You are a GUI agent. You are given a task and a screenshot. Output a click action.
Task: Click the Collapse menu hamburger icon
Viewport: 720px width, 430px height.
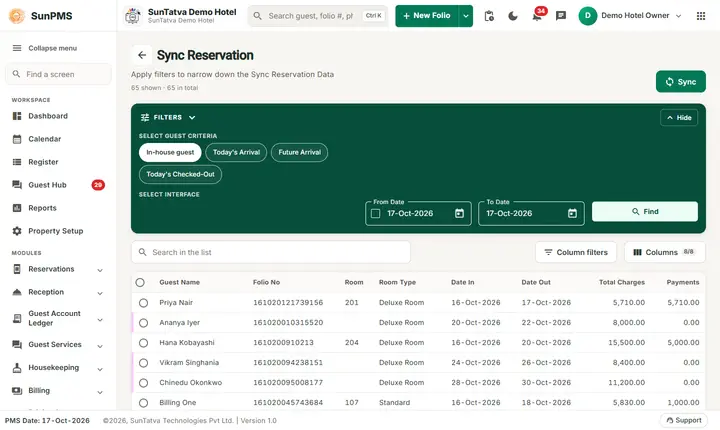(x=17, y=48)
